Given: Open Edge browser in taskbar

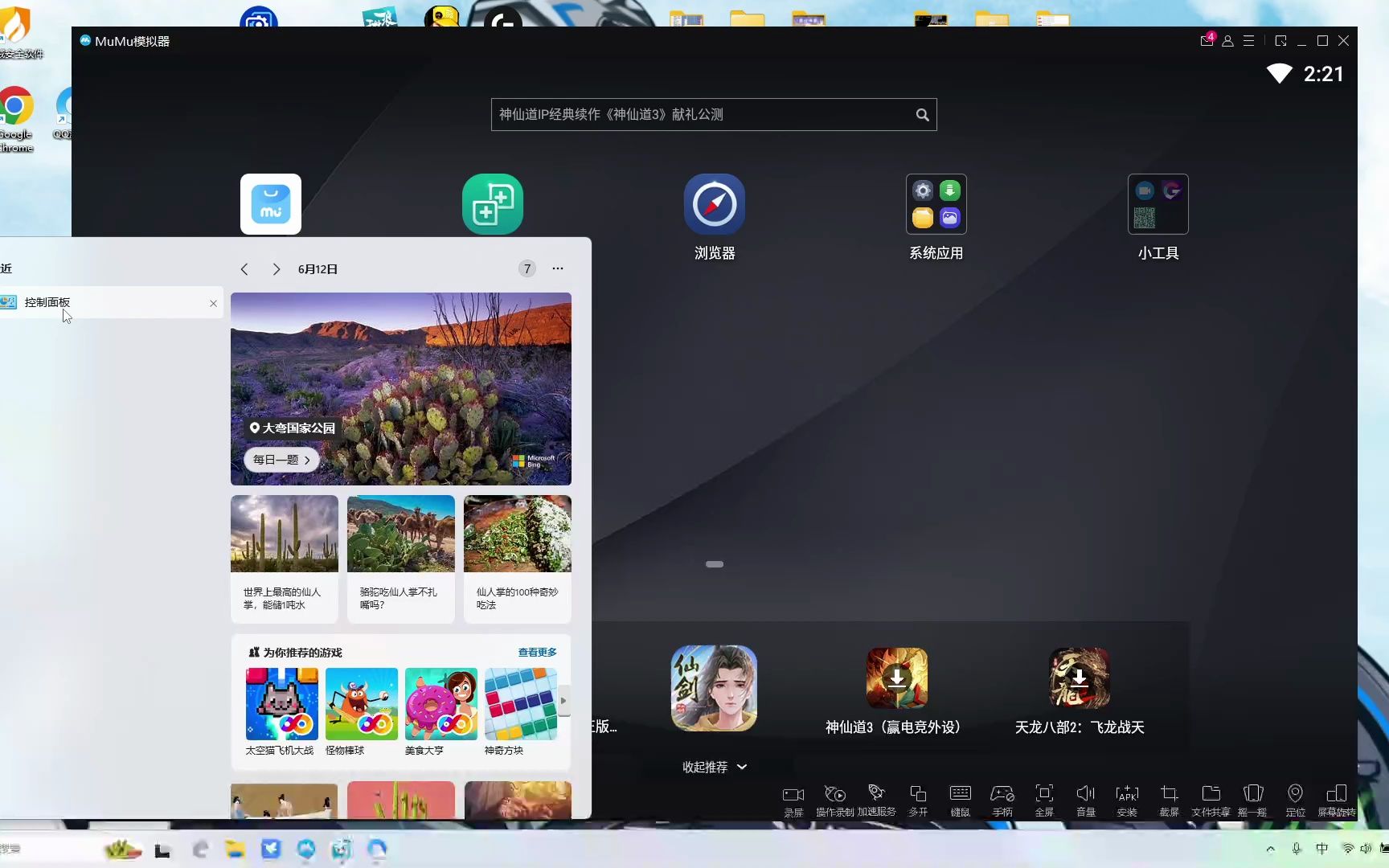Looking at the screenshot, I should (x=200, y=849).
